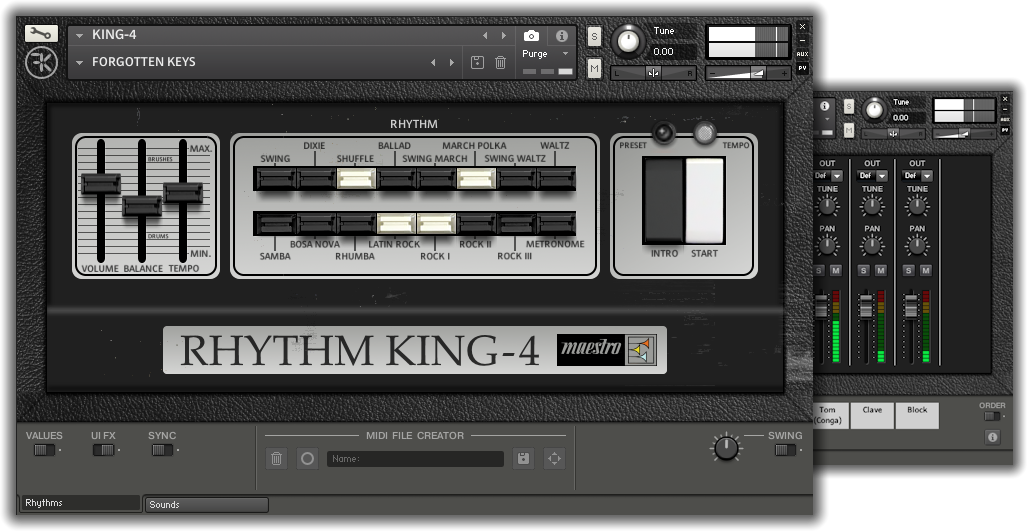
Task: Save snapshot with the header floppy disk icon
Action: pyautogui.click(x=478, y=63)
